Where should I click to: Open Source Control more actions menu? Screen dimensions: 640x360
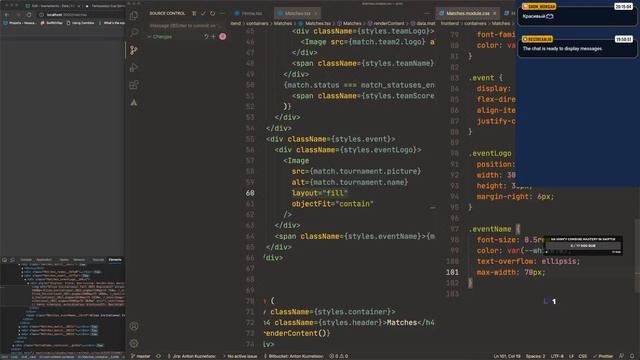click(x=222, y=13)
